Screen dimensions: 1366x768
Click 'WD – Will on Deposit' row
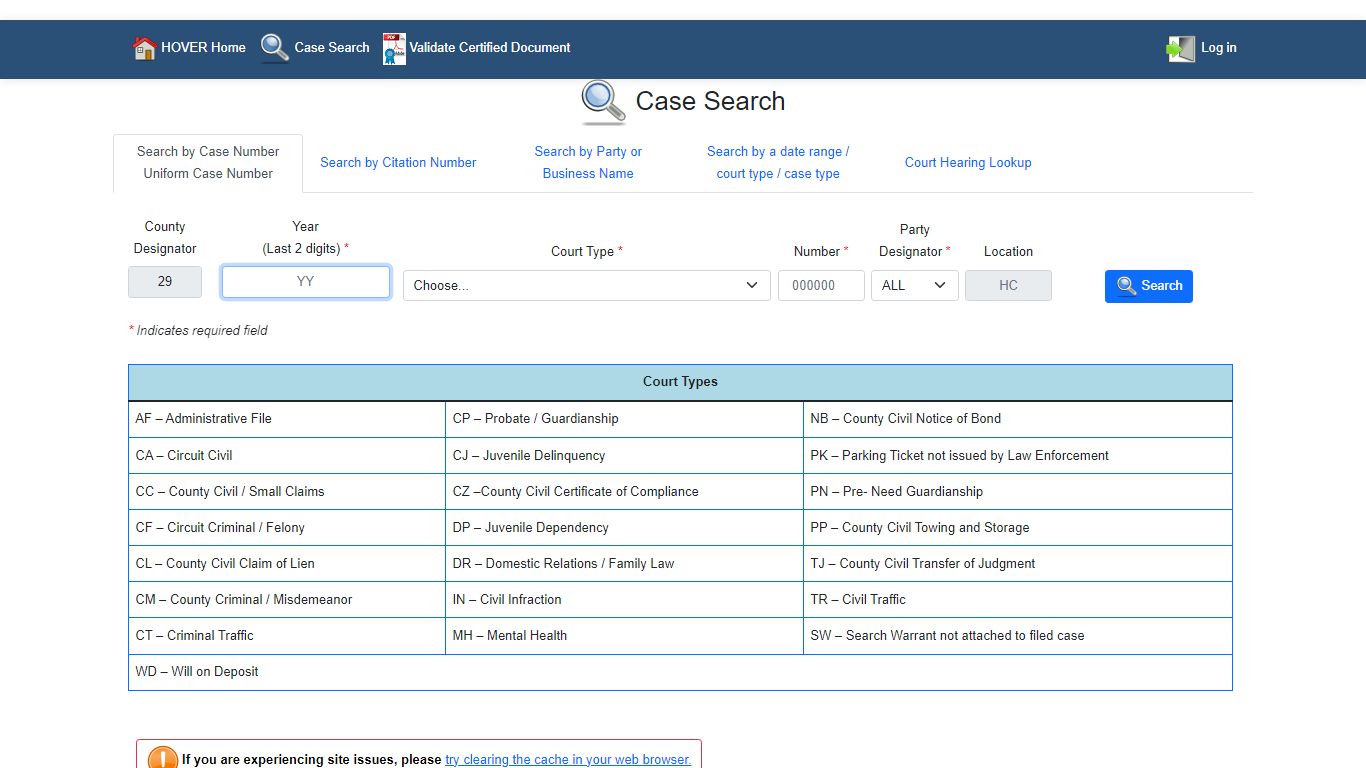680,672
